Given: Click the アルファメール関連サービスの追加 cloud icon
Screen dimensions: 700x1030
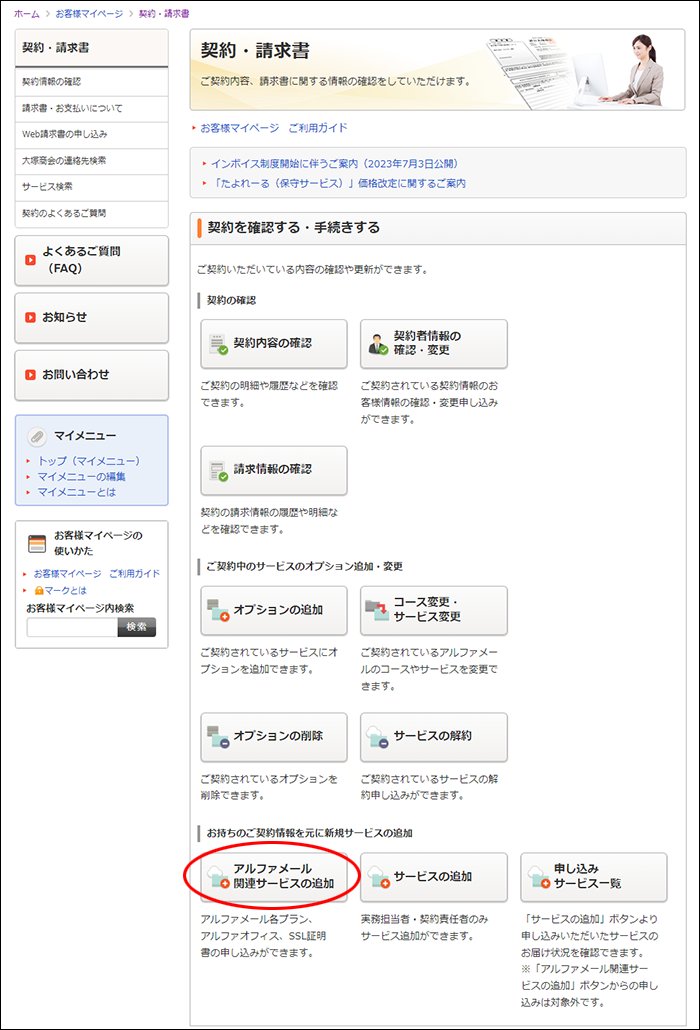Looking at the screenshot, I should coord(218,878).
